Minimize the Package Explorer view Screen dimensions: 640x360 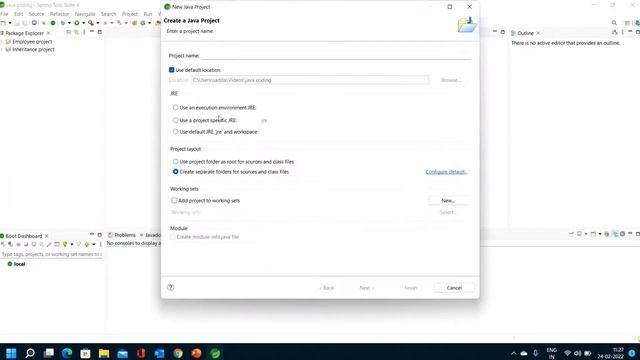pos(92,31)
